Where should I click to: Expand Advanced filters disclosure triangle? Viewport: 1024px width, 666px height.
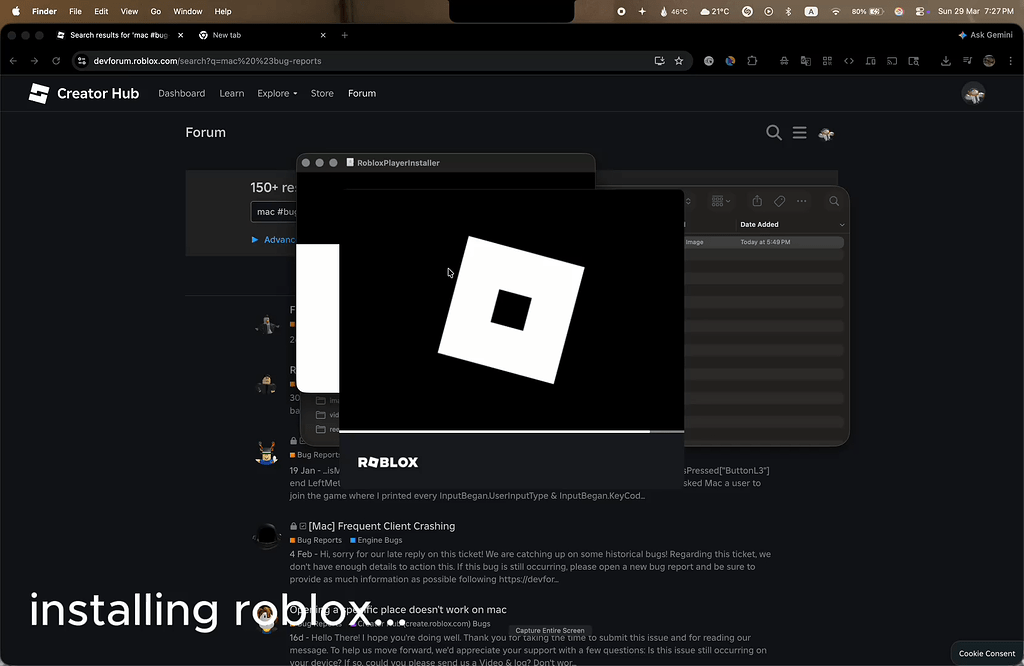coord(255,240)
